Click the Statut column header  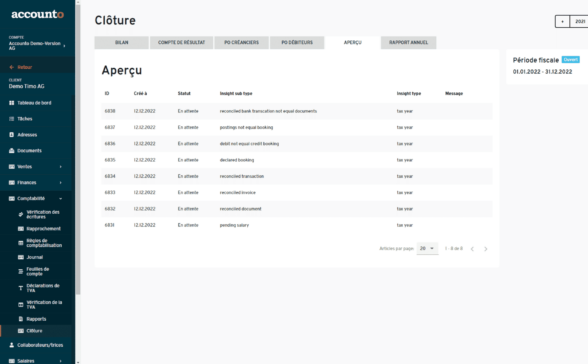(x=184, y=93)
